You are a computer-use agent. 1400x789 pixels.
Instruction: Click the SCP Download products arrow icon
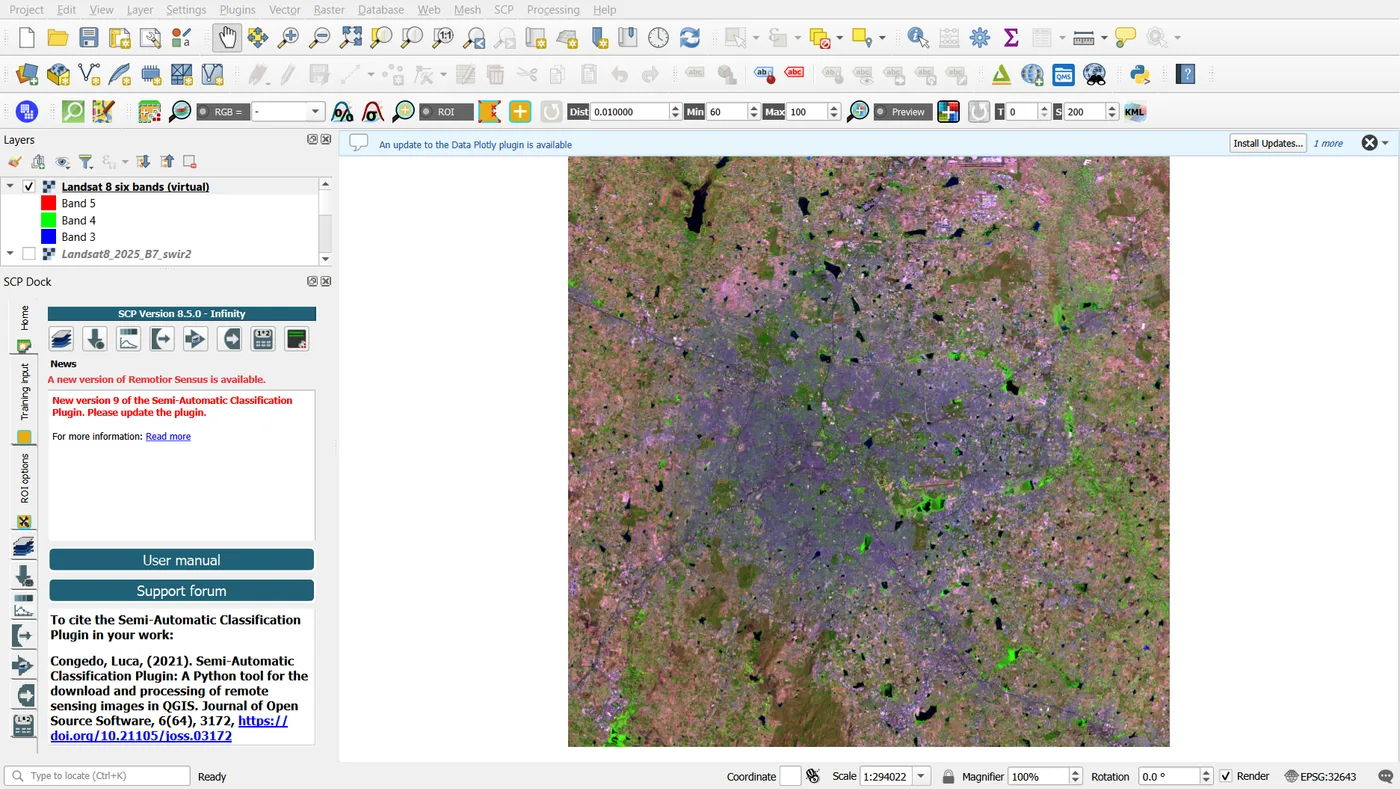point(95,339)
